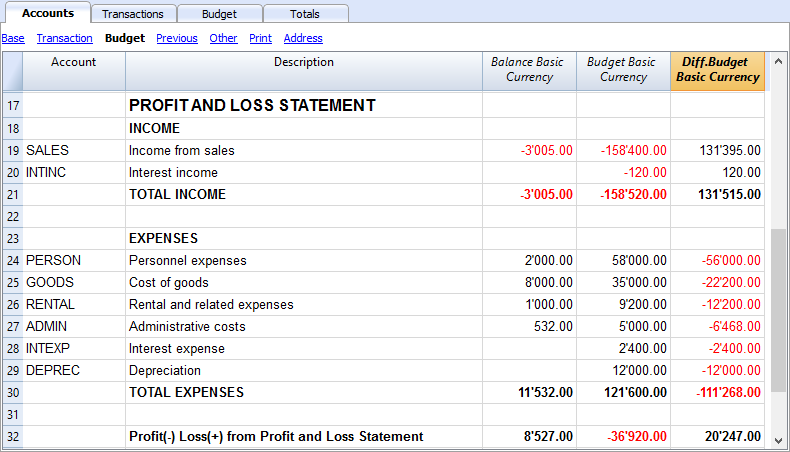The width and height of the screenshot is (790, 452).
Task: Select total income budget -158'520.00
Action: (x=623, y=195)
